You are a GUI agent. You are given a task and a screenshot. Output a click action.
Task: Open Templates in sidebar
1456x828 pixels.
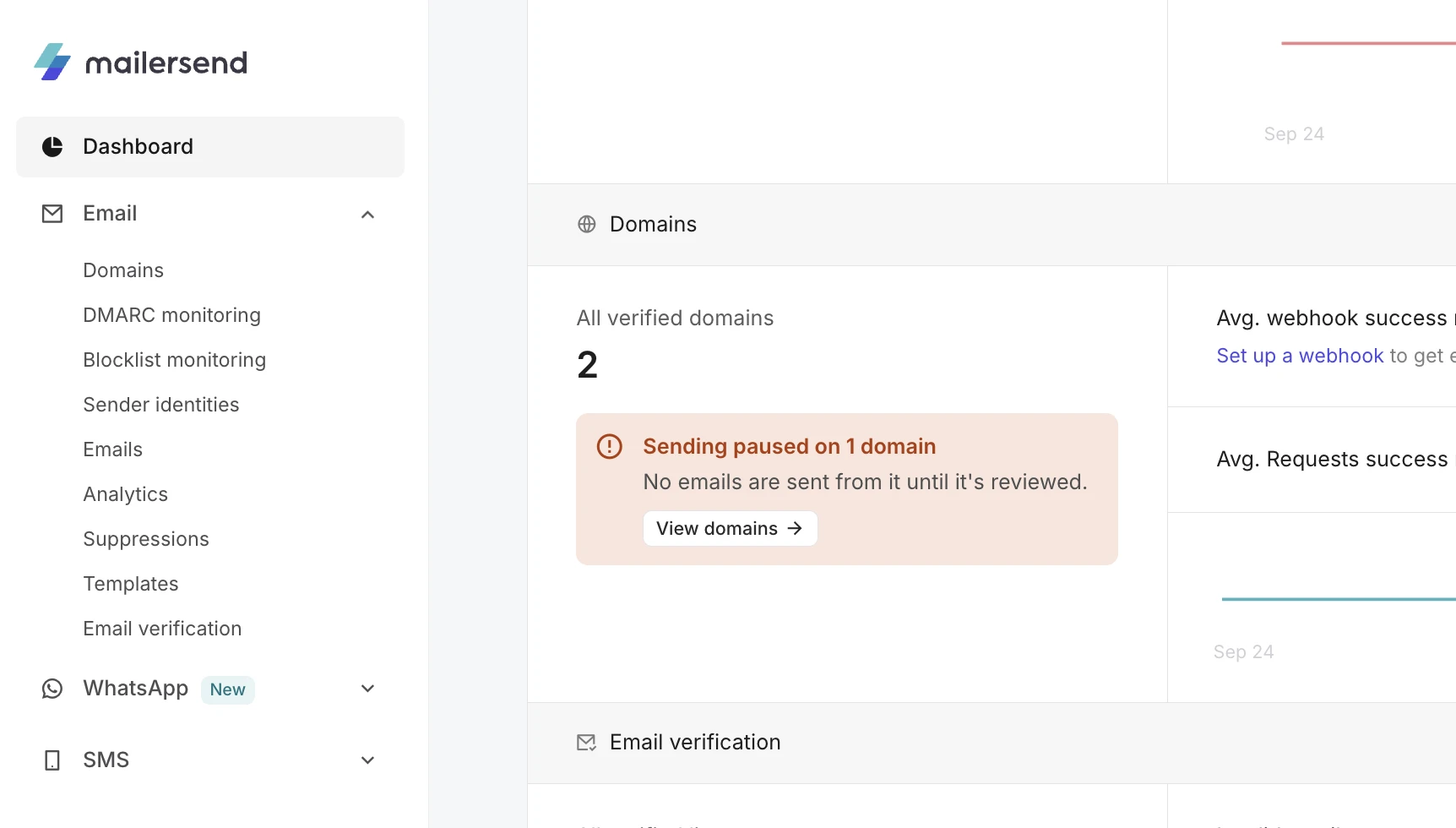pos(130,584)
